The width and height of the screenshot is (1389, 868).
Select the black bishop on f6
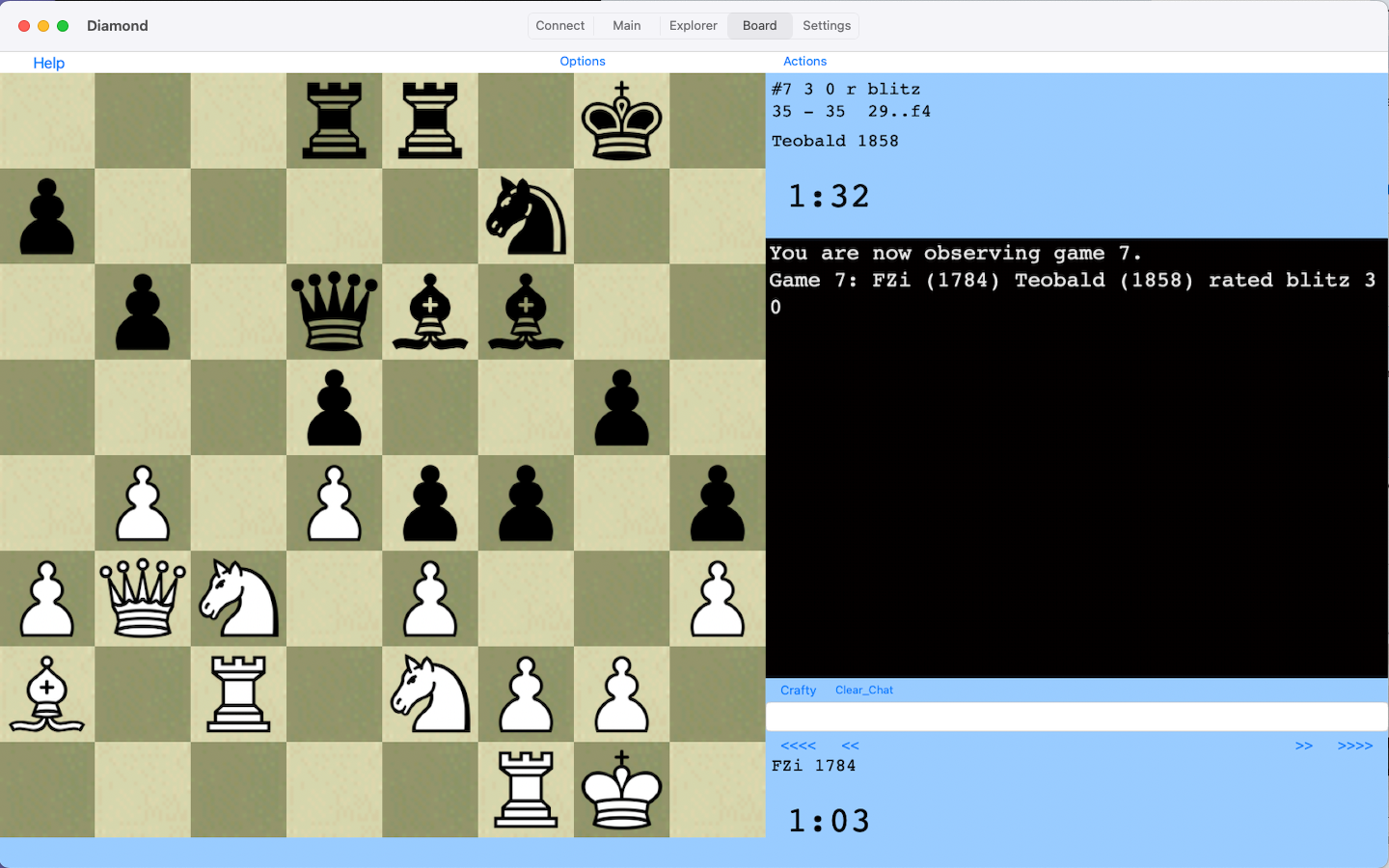[527, 312]
